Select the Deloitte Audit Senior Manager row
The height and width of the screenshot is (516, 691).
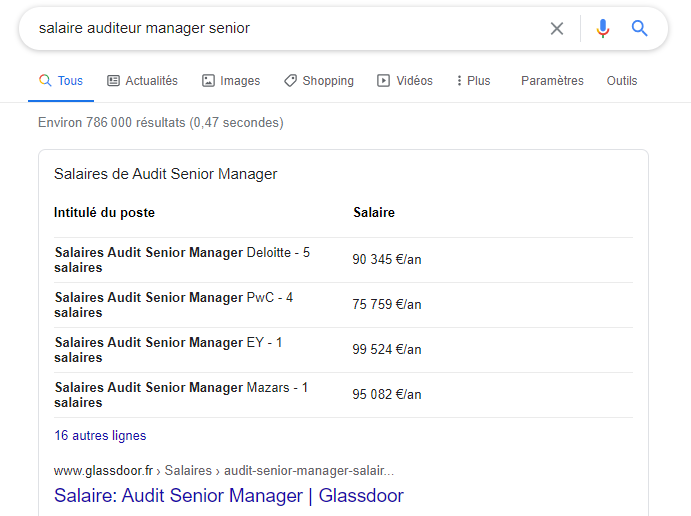[x=343, y=260]
